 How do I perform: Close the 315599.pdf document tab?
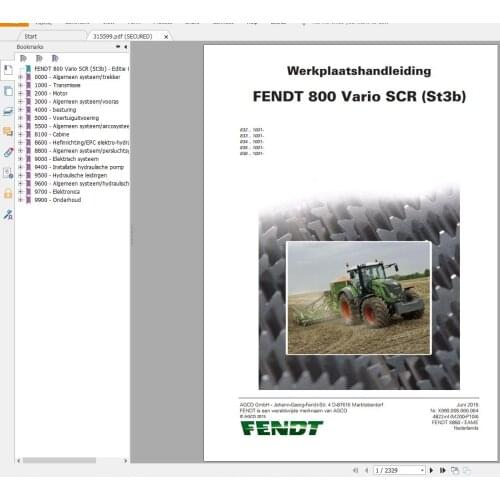[166, 37]
